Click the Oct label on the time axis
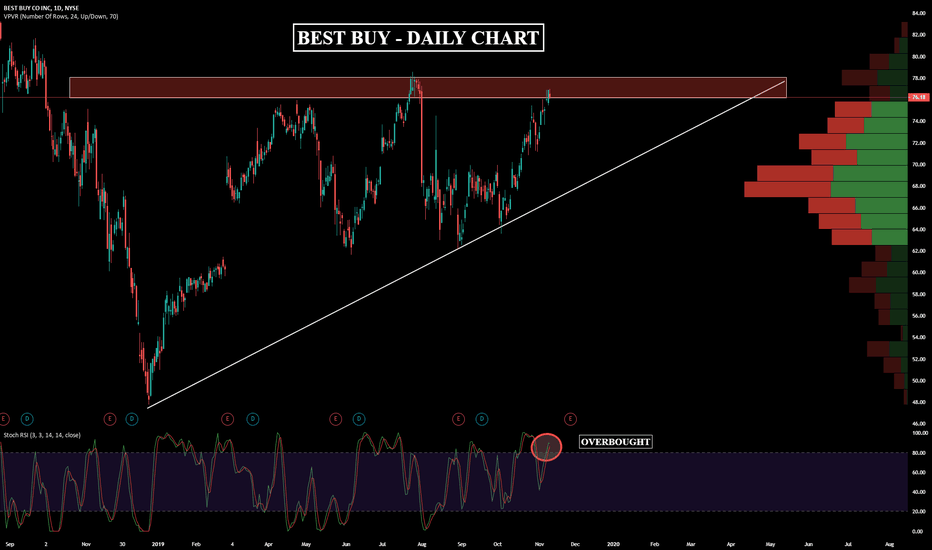This screenshot has height=550, width=932. pos(498,544)
